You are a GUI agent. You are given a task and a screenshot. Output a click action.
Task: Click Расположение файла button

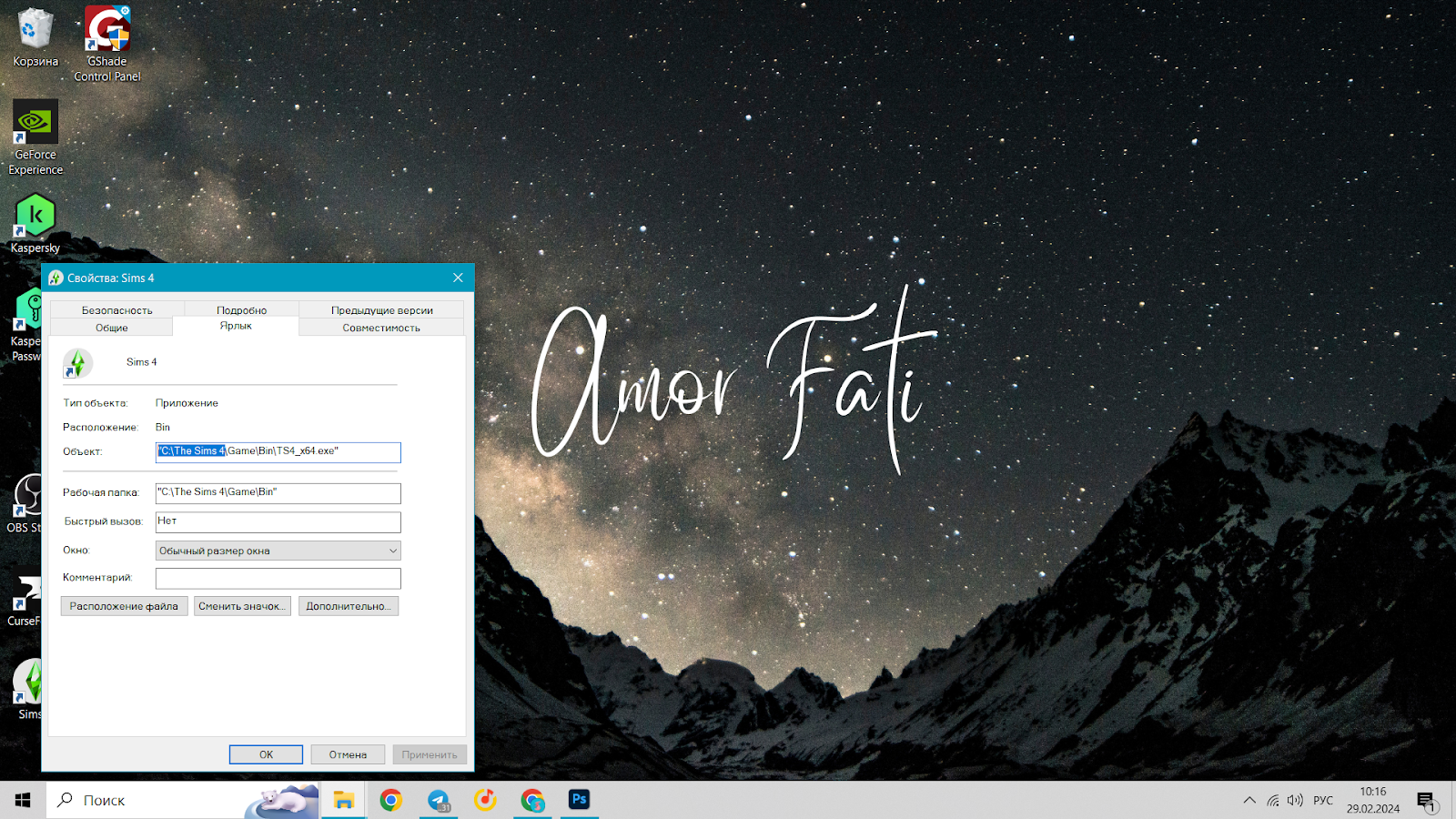coord(125,606)
